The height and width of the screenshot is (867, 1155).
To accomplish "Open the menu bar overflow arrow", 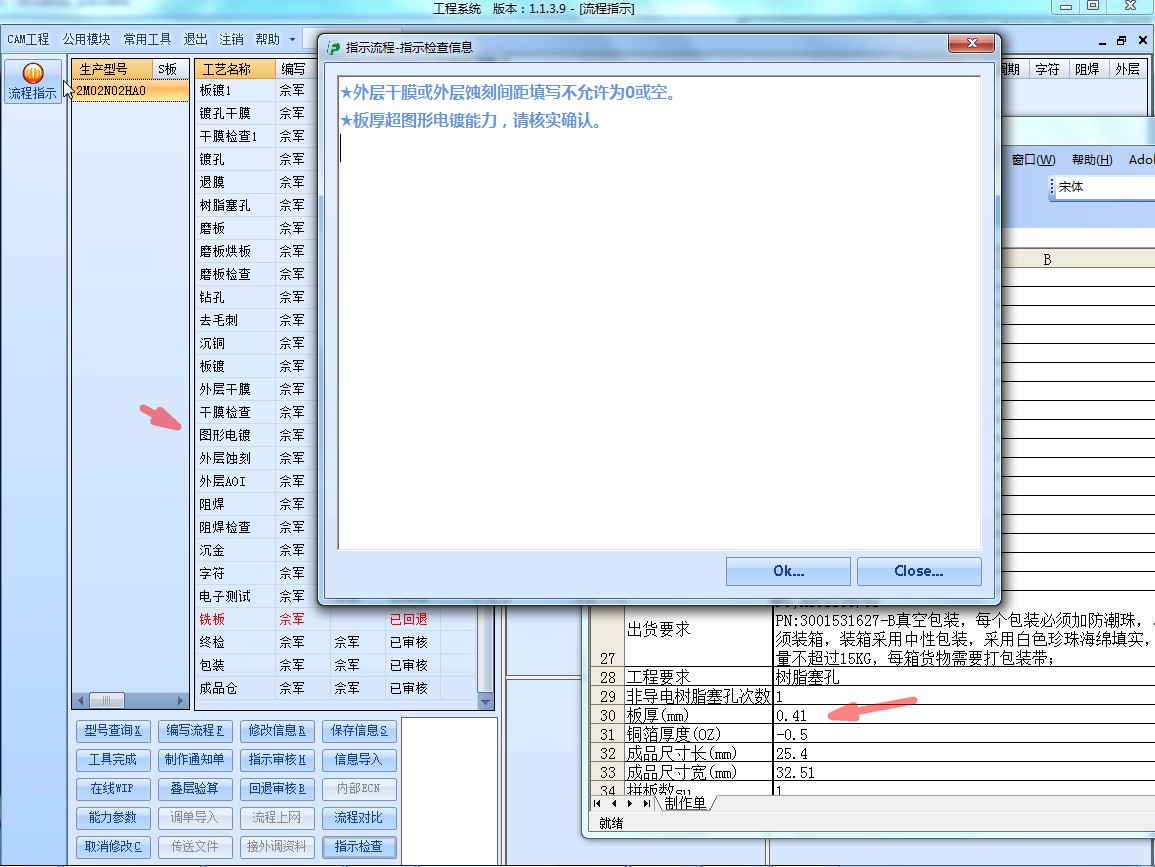I will pyautogui.click(x=292, y=39).
